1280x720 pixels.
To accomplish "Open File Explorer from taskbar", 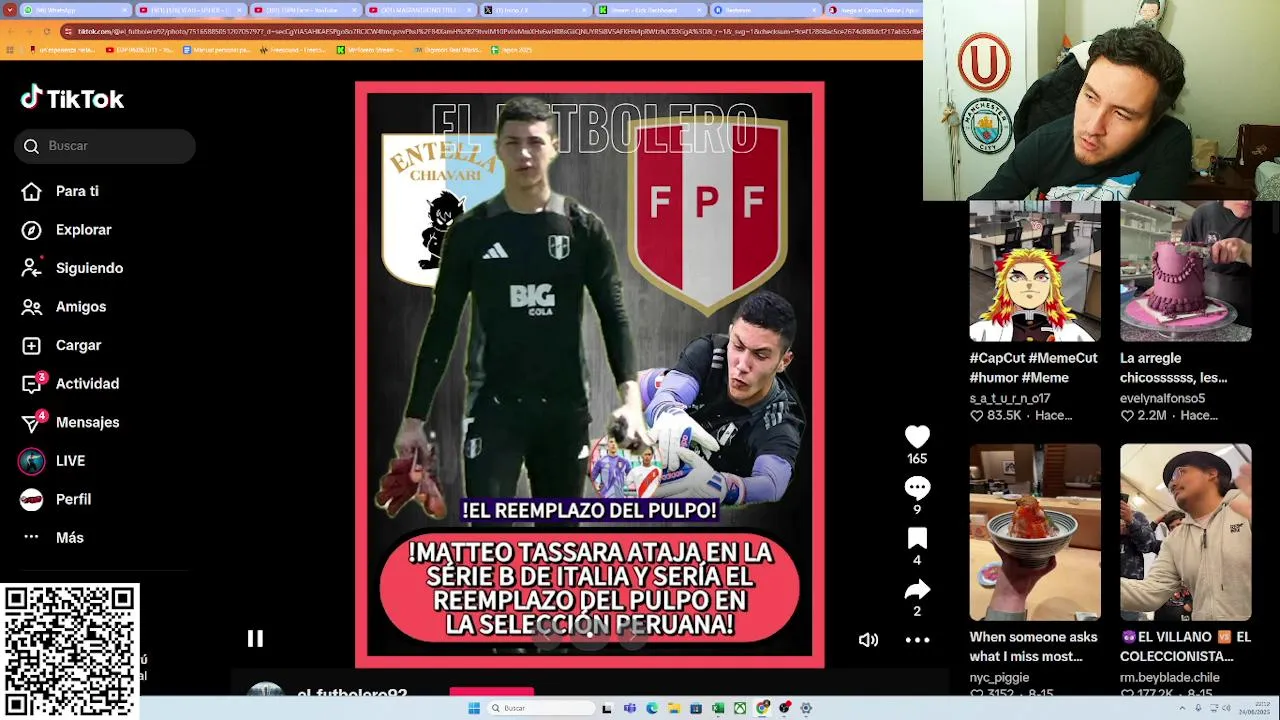I will [674, 708].
